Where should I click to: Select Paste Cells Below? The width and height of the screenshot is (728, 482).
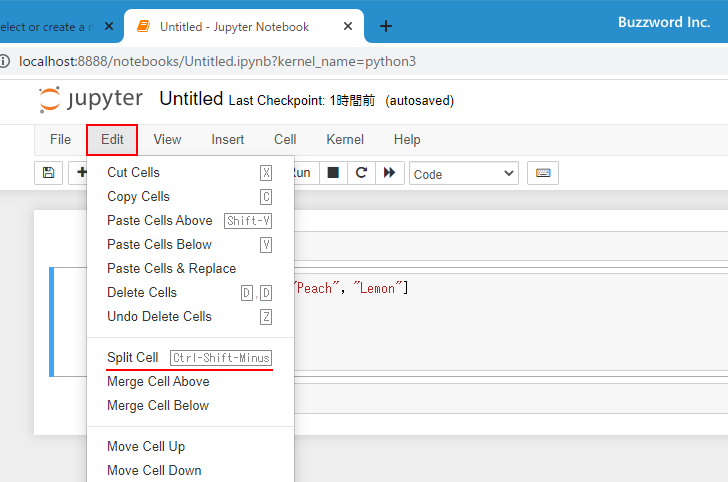point(190,245)
